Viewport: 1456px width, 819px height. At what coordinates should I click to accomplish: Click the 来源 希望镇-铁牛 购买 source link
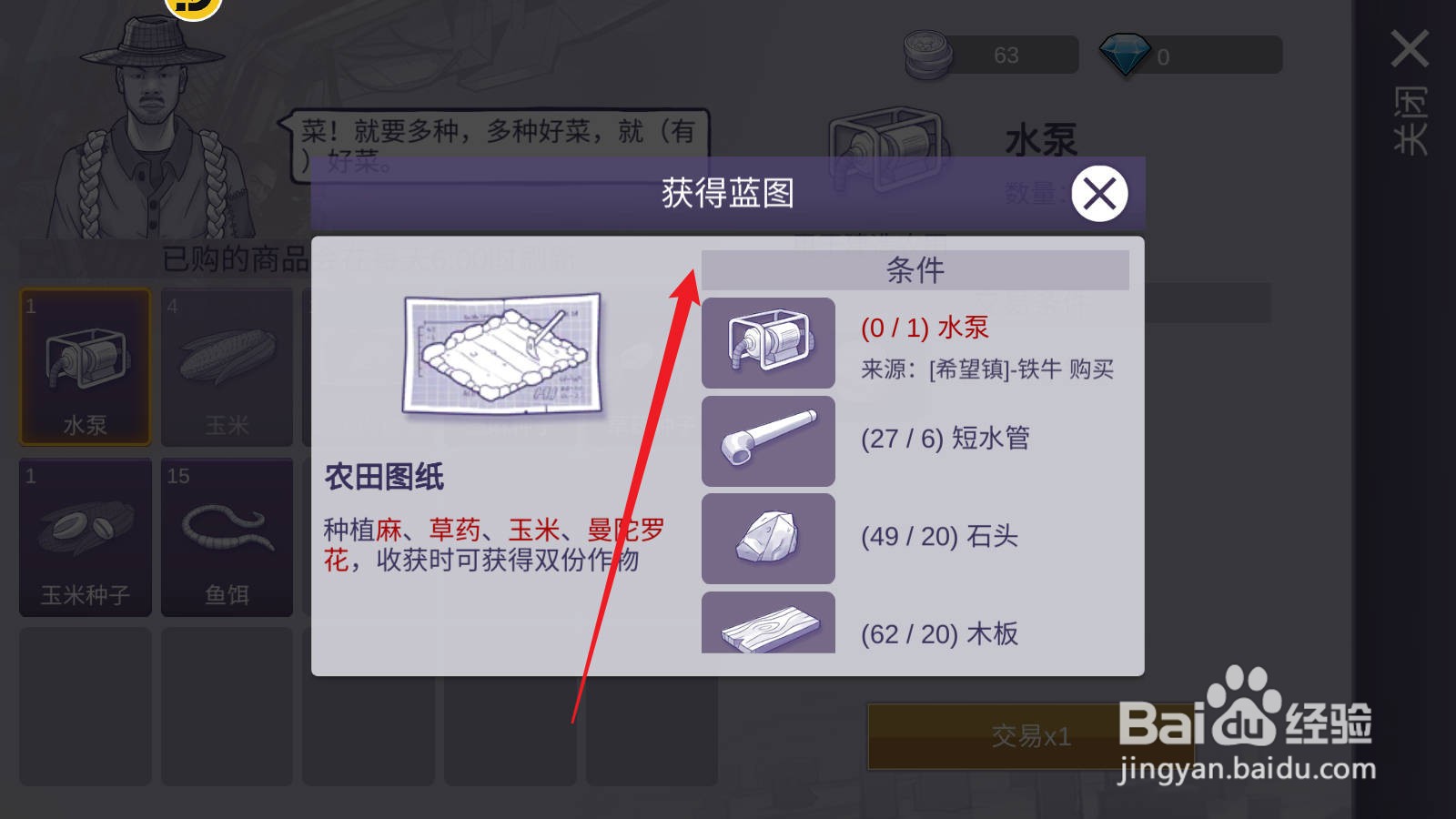click(987, 369)
